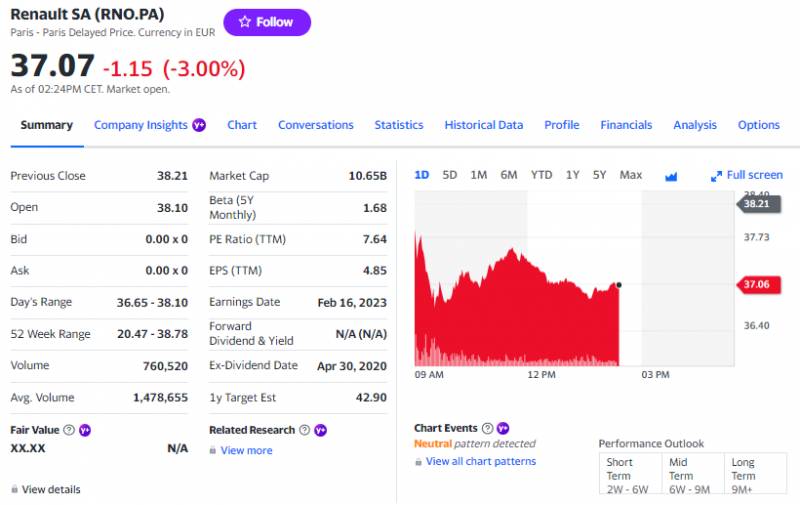Click the Earnings Date value Feb 16, 2023
The width and height of the screenshot is (800, 505).
tap(352, 302)
